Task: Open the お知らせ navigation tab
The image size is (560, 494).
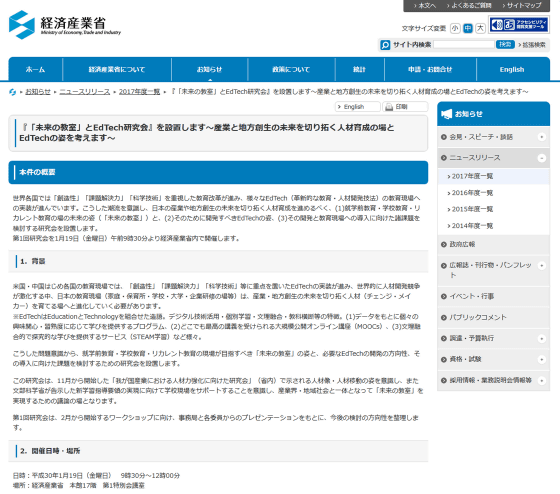Action: (210, 69)
